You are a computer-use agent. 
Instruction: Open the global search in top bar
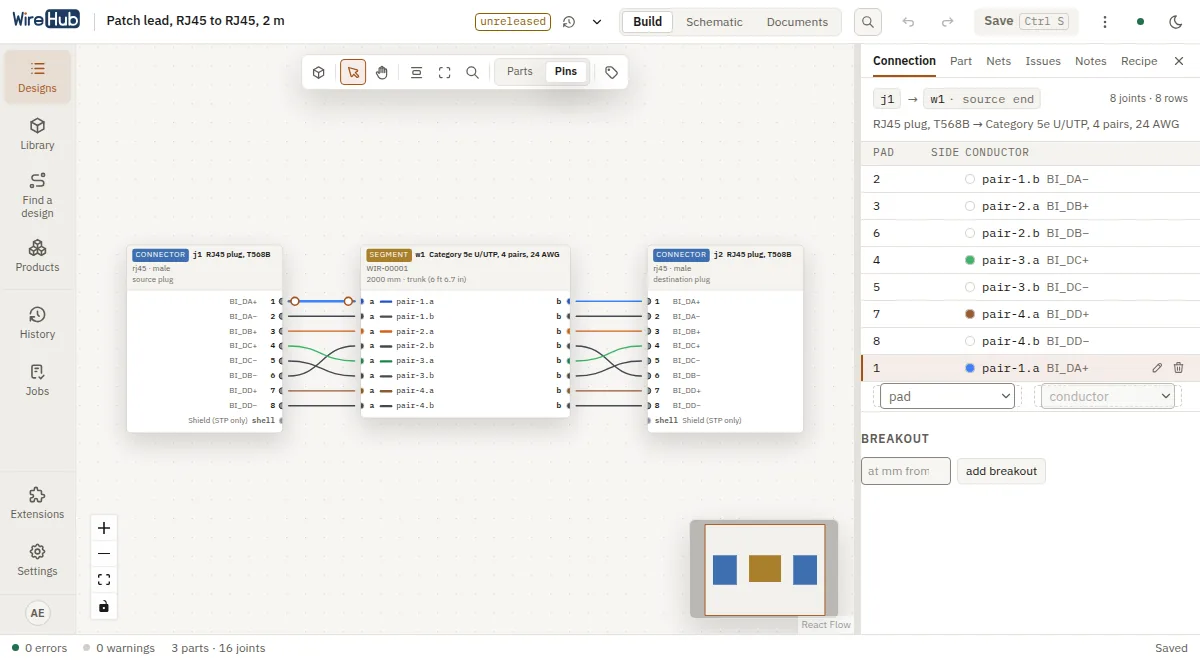pyautogui.click(x=868, y=22)
